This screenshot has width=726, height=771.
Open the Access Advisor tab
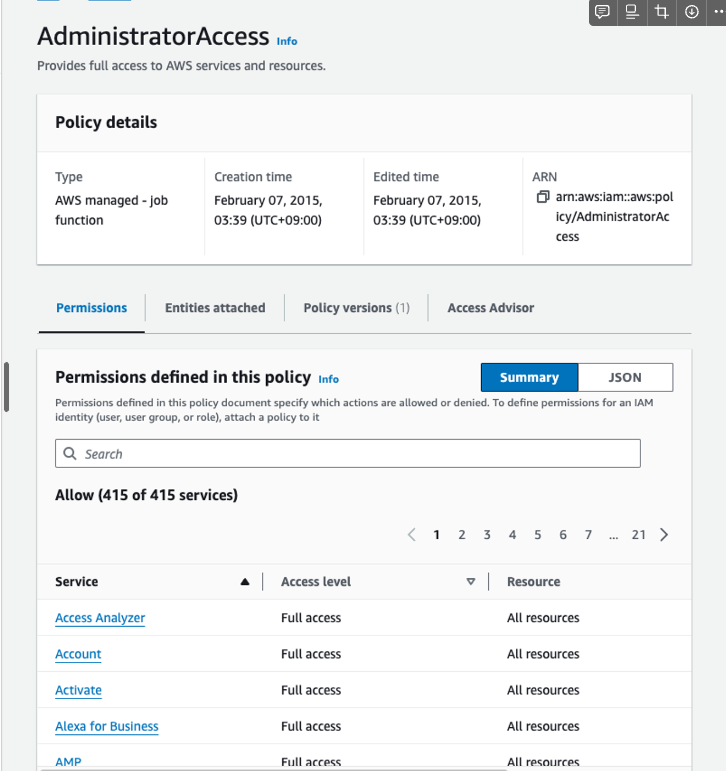coord(490,308)
